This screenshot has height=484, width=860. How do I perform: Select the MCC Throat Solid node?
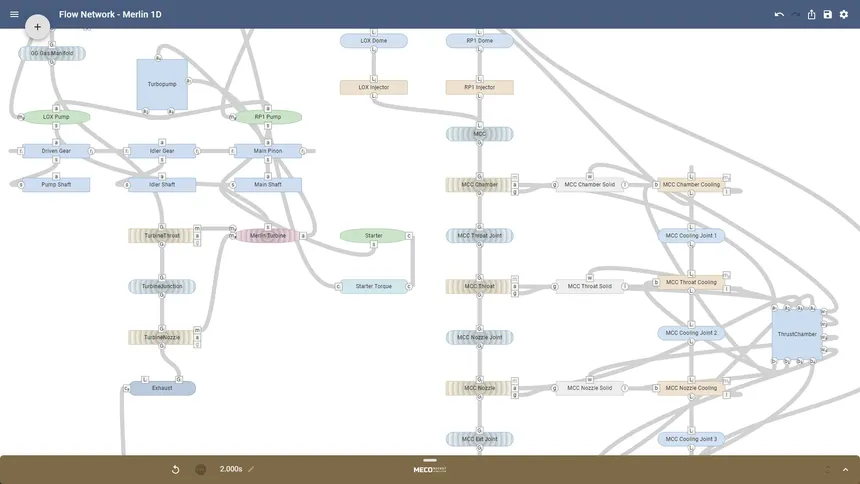[590, 286]
